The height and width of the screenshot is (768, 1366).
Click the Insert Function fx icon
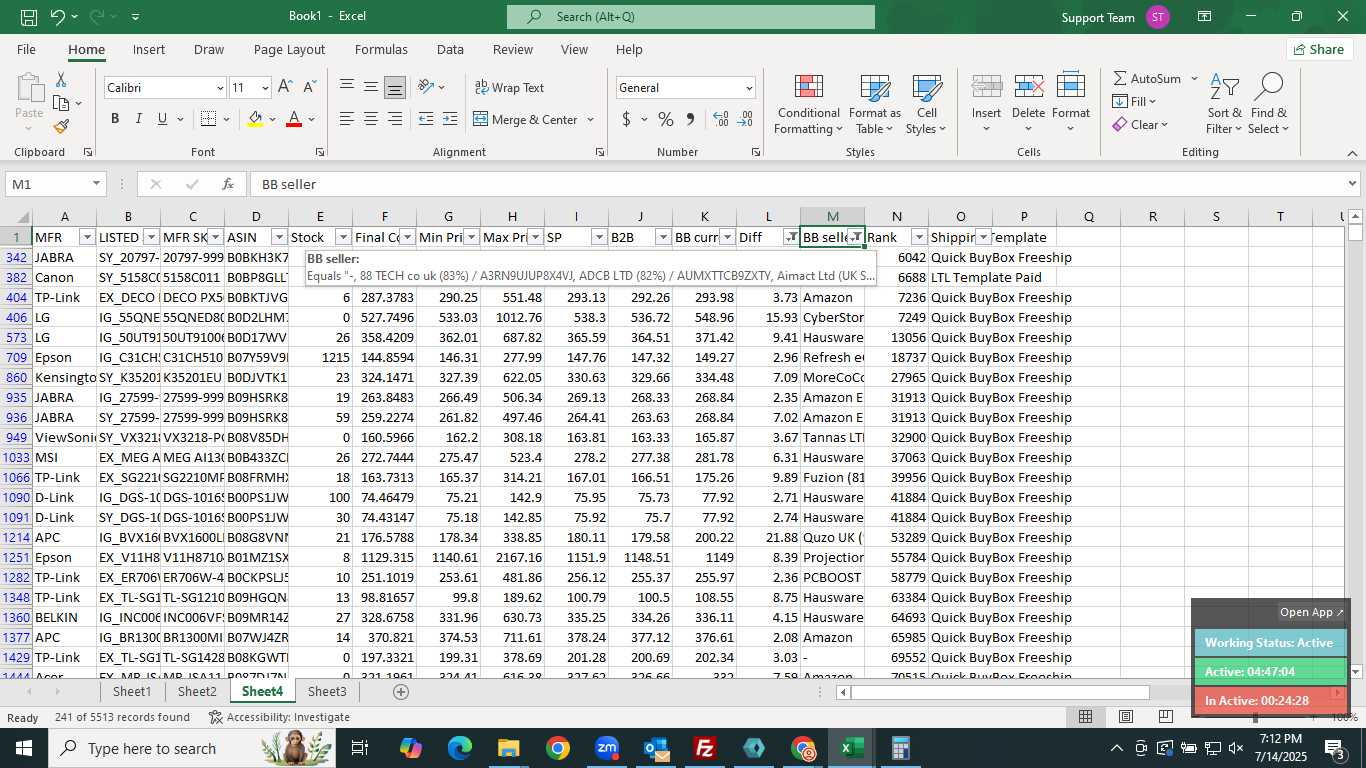(228, 184)
